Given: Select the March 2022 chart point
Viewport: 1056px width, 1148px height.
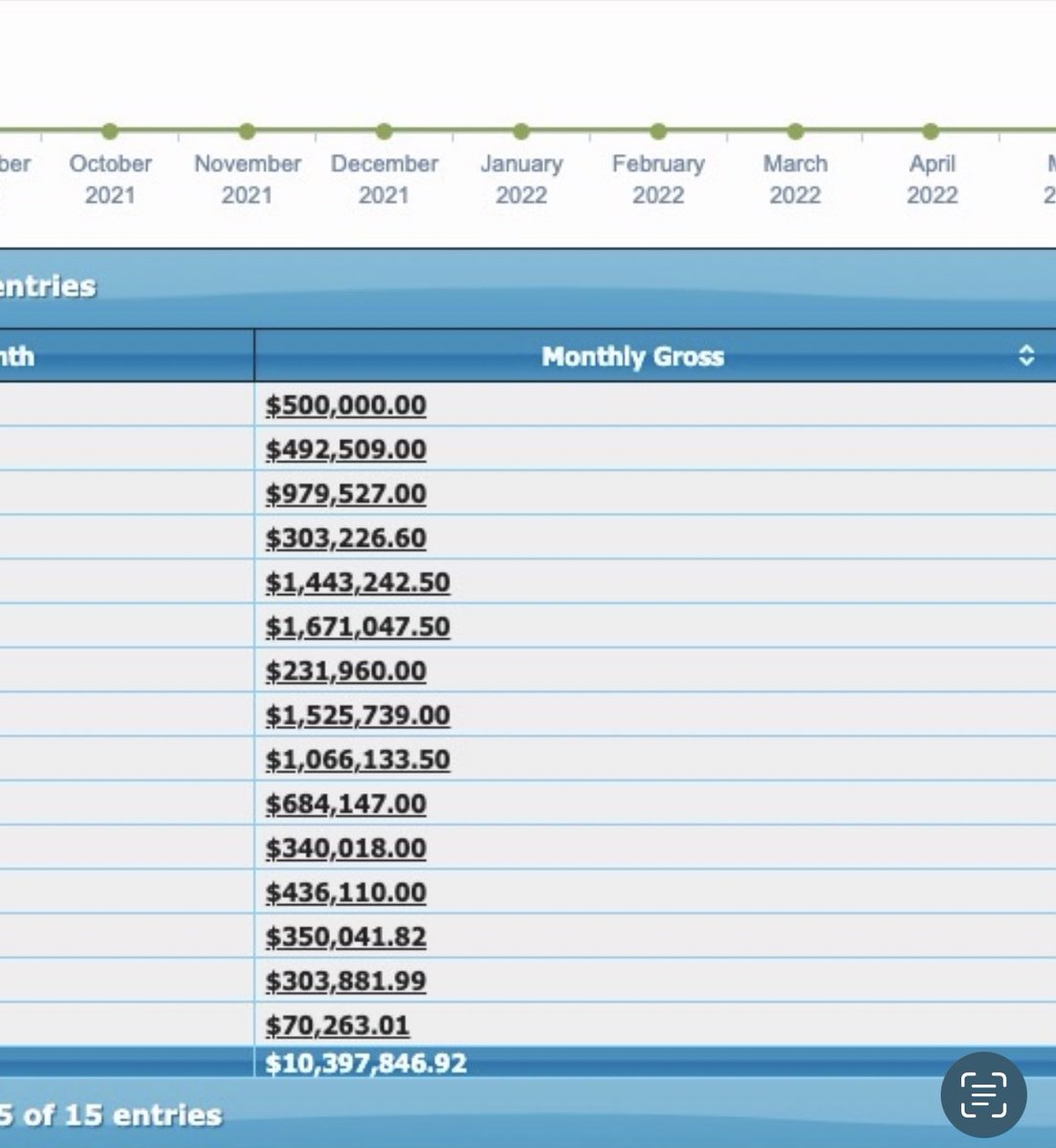Looking at the screenshot, I should click(795, 130).
